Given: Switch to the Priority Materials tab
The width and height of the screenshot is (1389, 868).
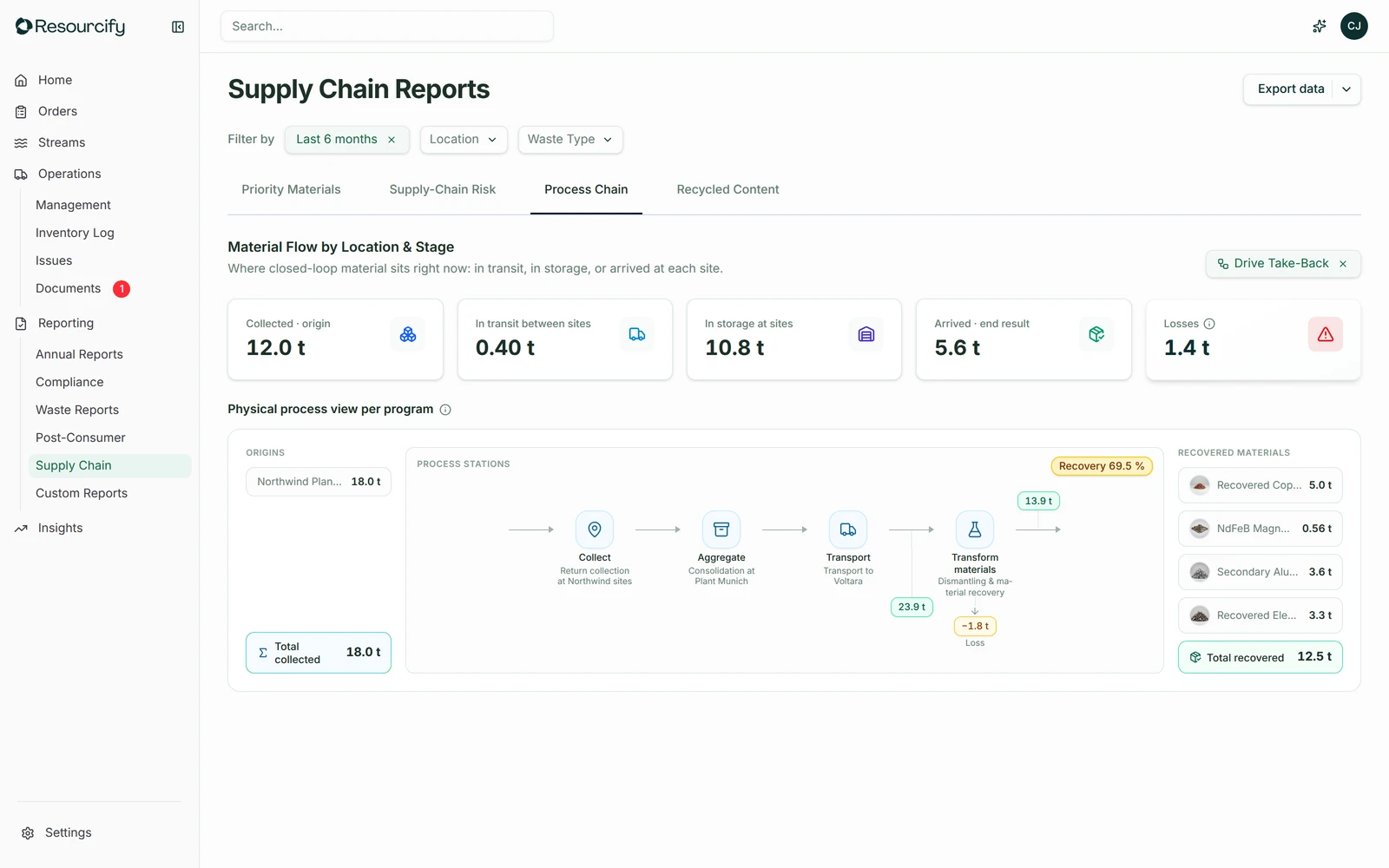Looking at the screenshot, I should 291,189.
